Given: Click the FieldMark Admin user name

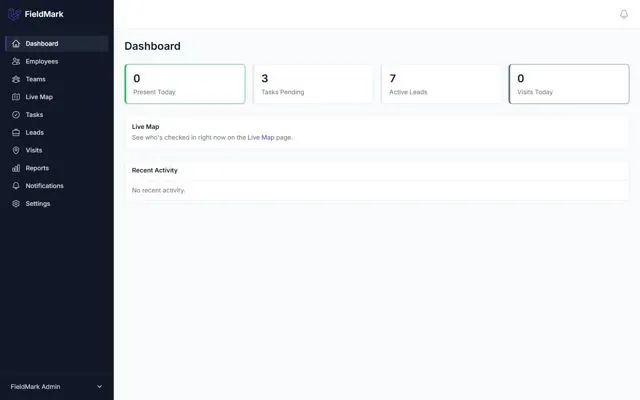Looking at the screenshot, I should 36,387.
